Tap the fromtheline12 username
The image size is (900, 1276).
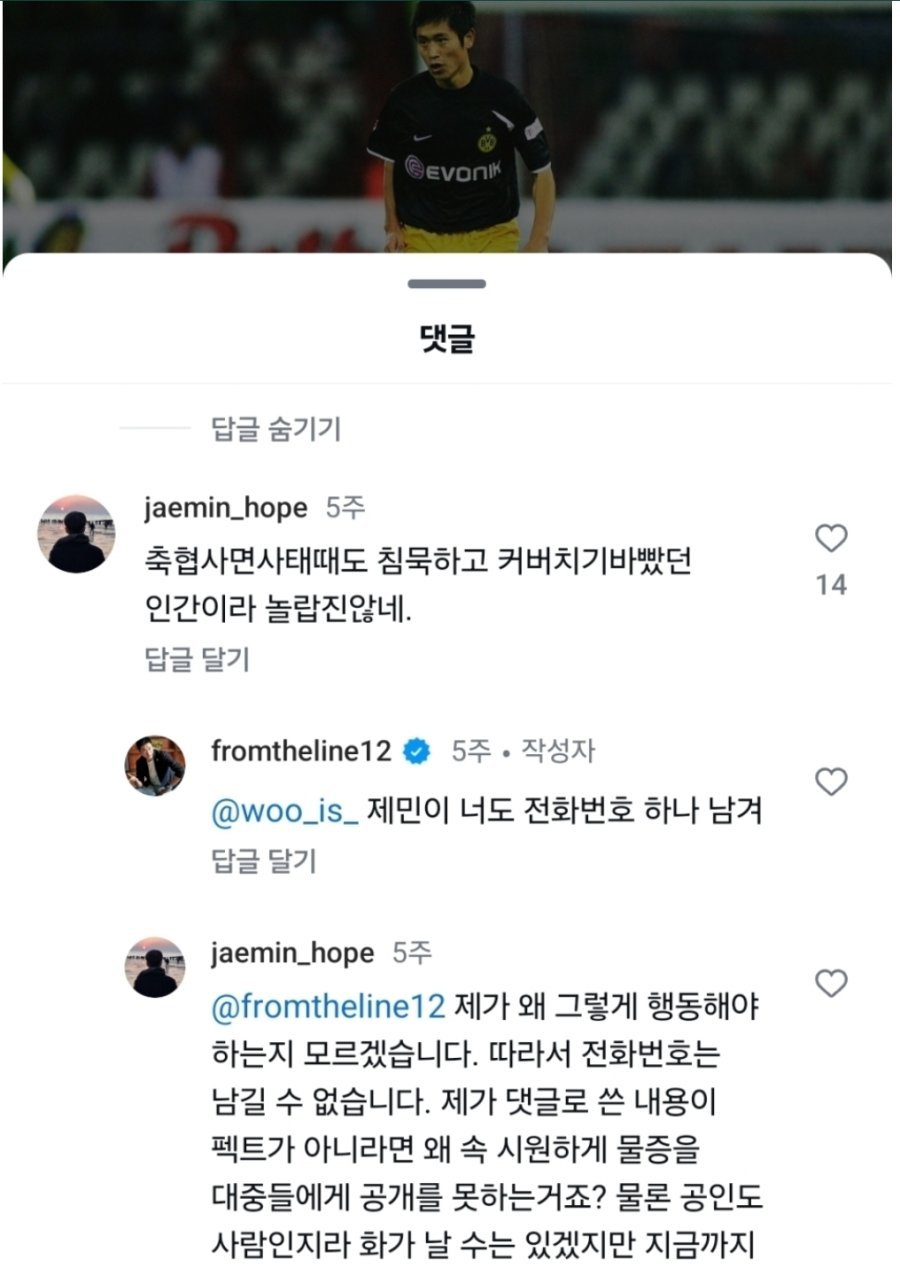pyautogui.click(x=301, y=751)
